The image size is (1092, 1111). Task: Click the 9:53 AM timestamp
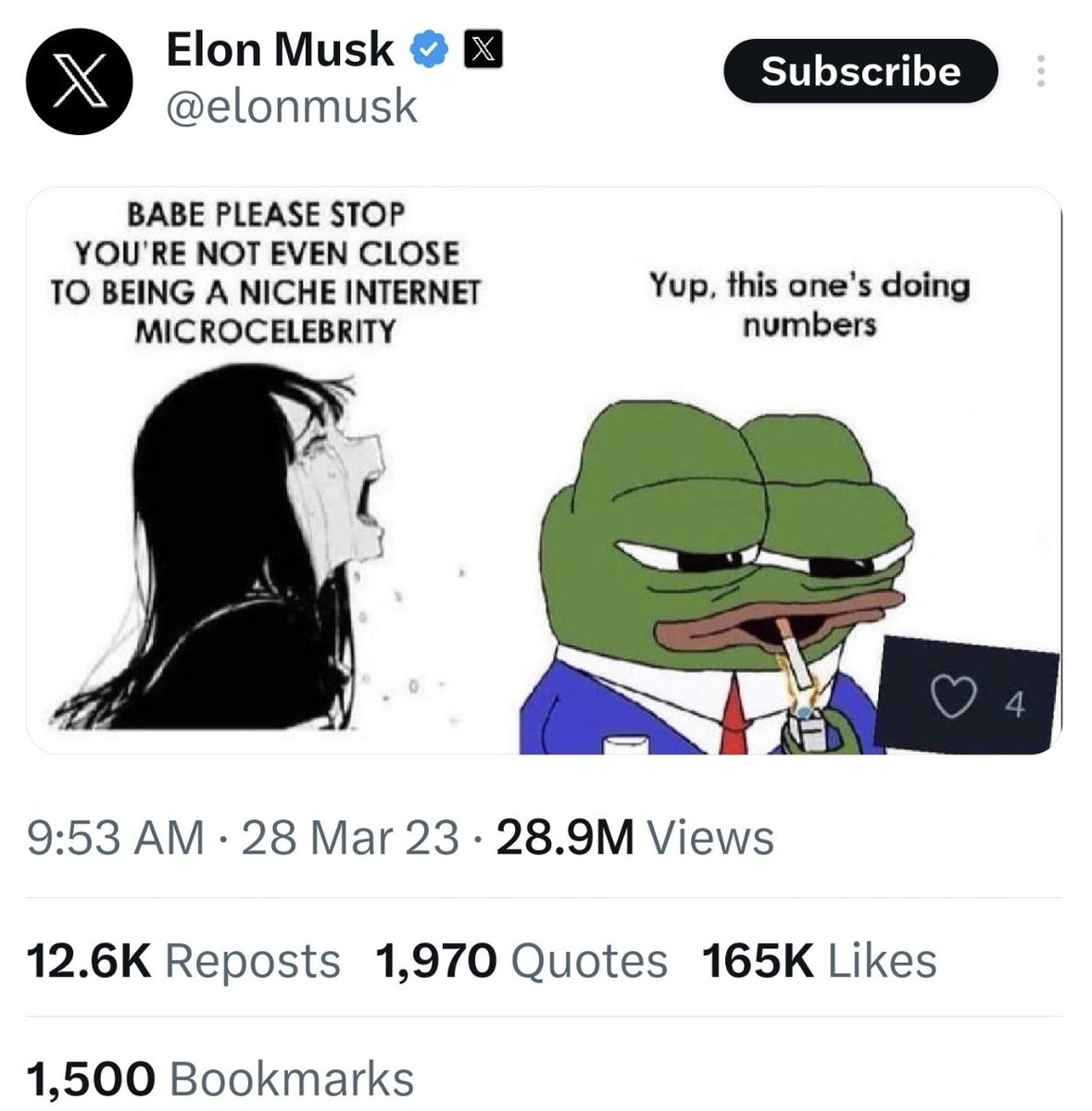[x=116, y=838]
